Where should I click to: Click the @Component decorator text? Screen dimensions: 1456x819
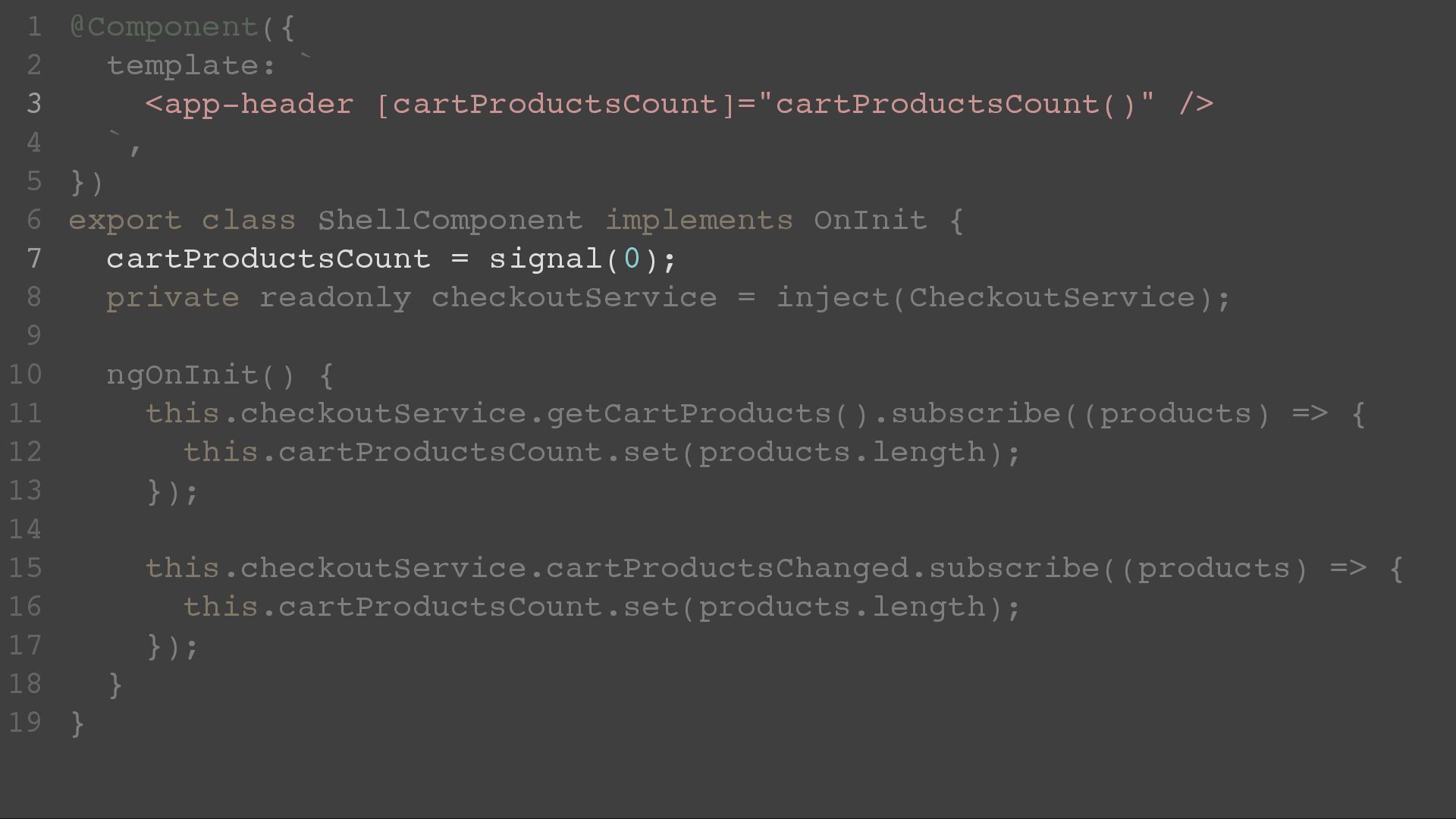(x=164, y=28)
